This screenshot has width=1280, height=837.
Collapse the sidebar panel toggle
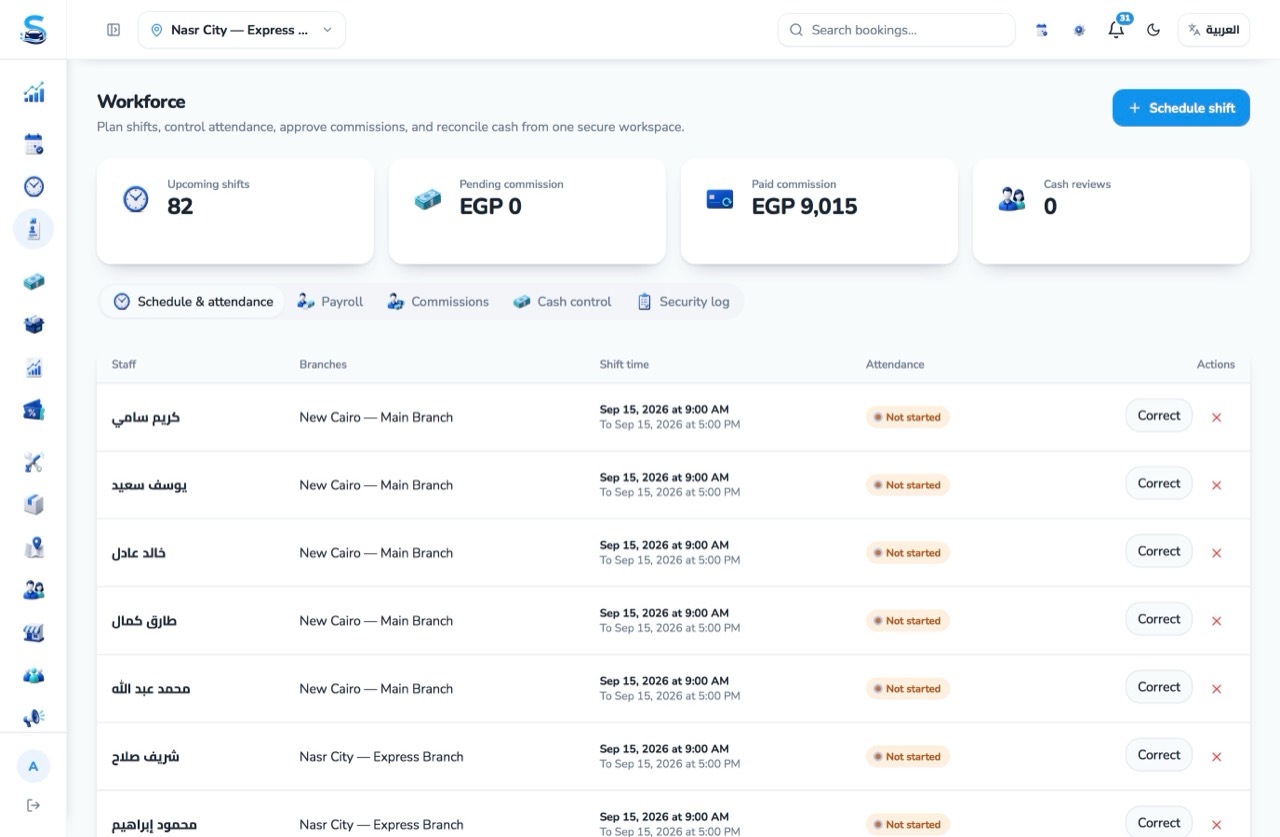[x=113, y=30]
